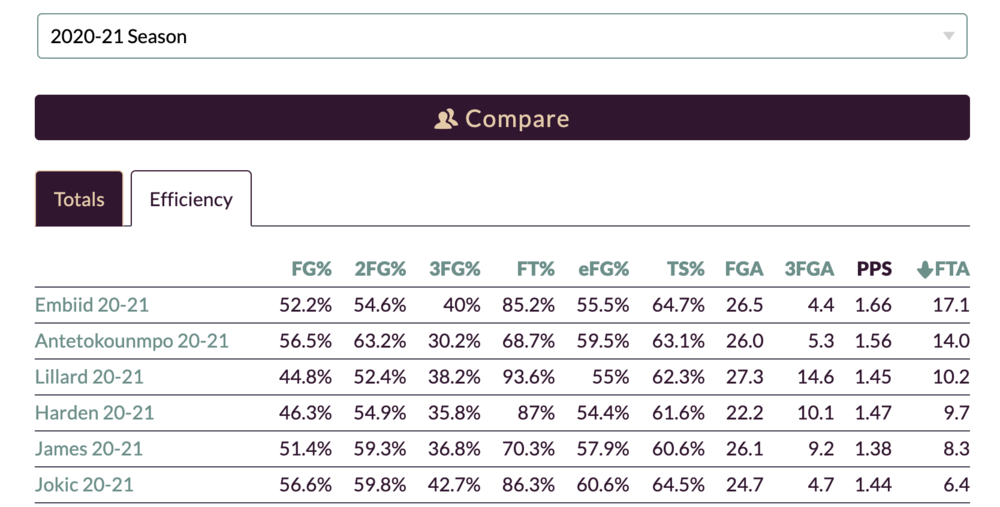Image resolution: width=1000 pixels, height=507 pixels.
Task: Sort by FGA column header
Action: 744,269
